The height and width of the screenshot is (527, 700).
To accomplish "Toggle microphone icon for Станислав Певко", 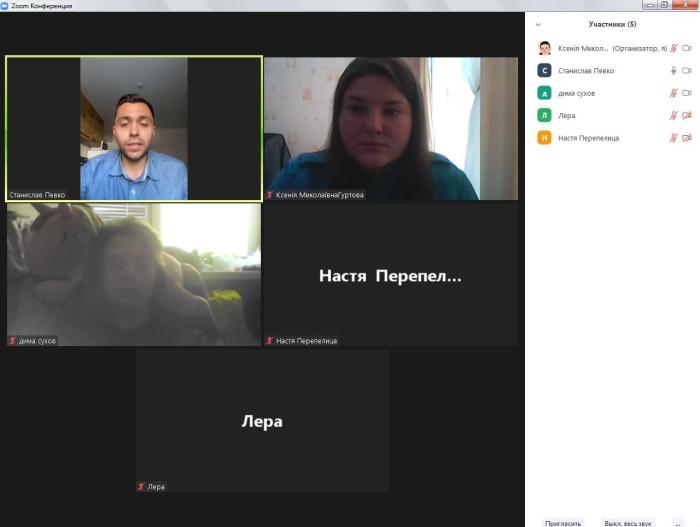I will click(x=674, y=71).
